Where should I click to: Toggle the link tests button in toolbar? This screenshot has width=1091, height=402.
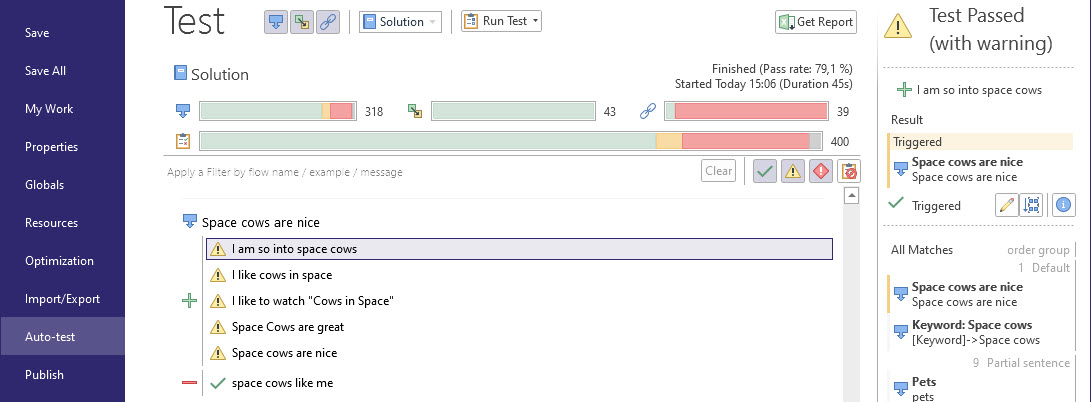pyautogui.click(x=328, y=22)
